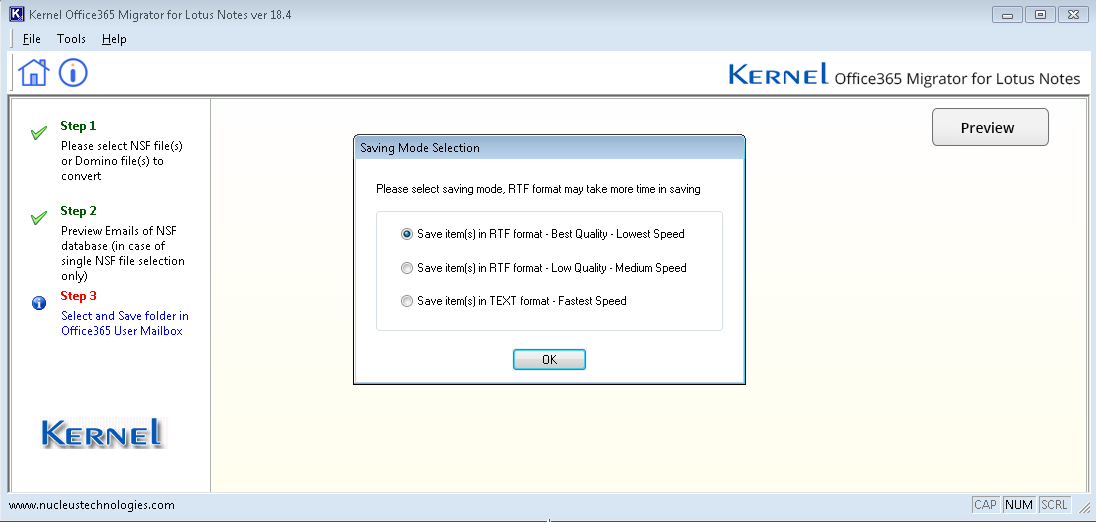Open the Info toolbar icon
Viewport: 1096px width, 522px height.
(73, 72)
